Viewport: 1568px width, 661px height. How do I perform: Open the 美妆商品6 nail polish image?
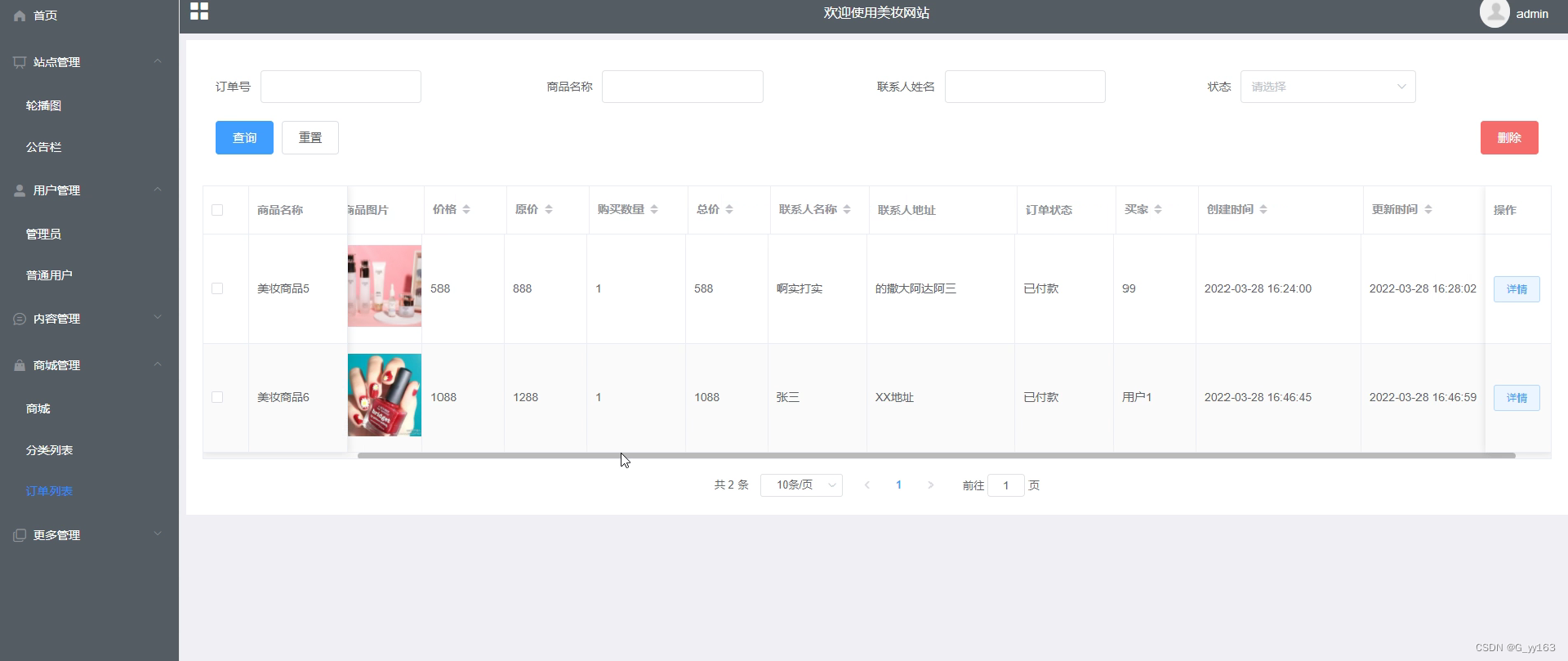(385, 395)
